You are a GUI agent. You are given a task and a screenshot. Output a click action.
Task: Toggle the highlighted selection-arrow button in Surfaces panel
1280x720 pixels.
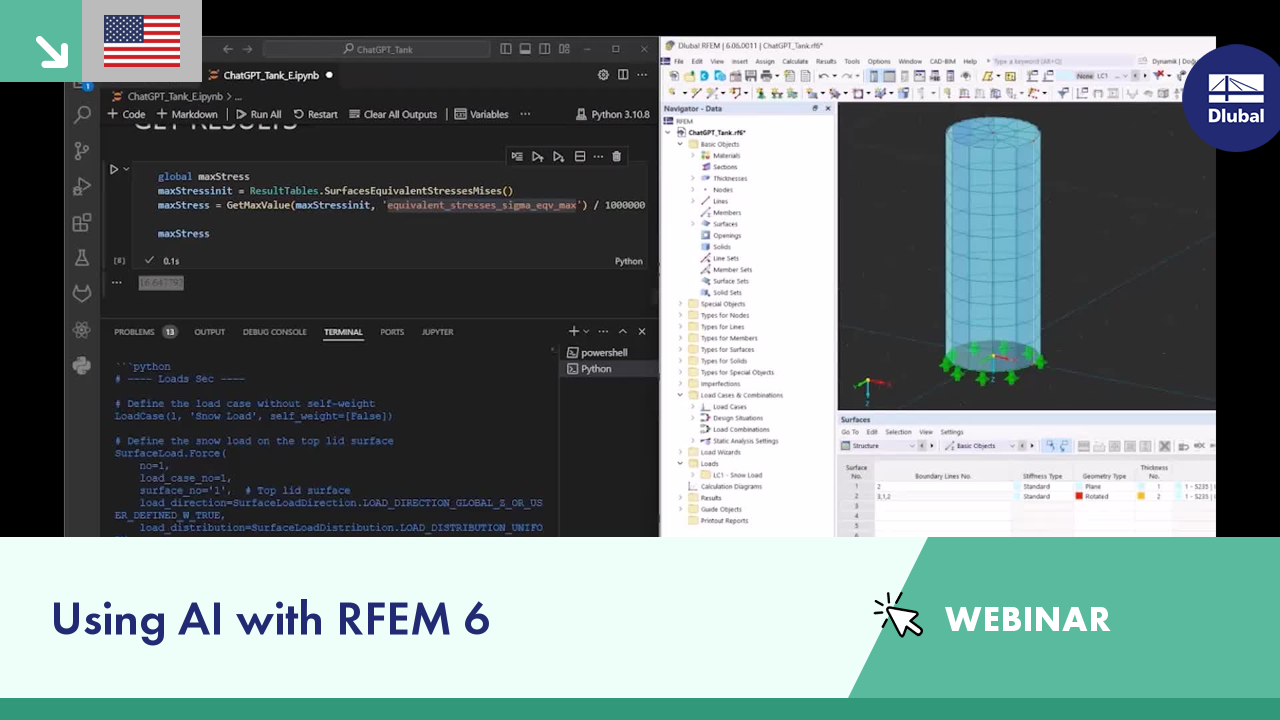click(1050, 445)
